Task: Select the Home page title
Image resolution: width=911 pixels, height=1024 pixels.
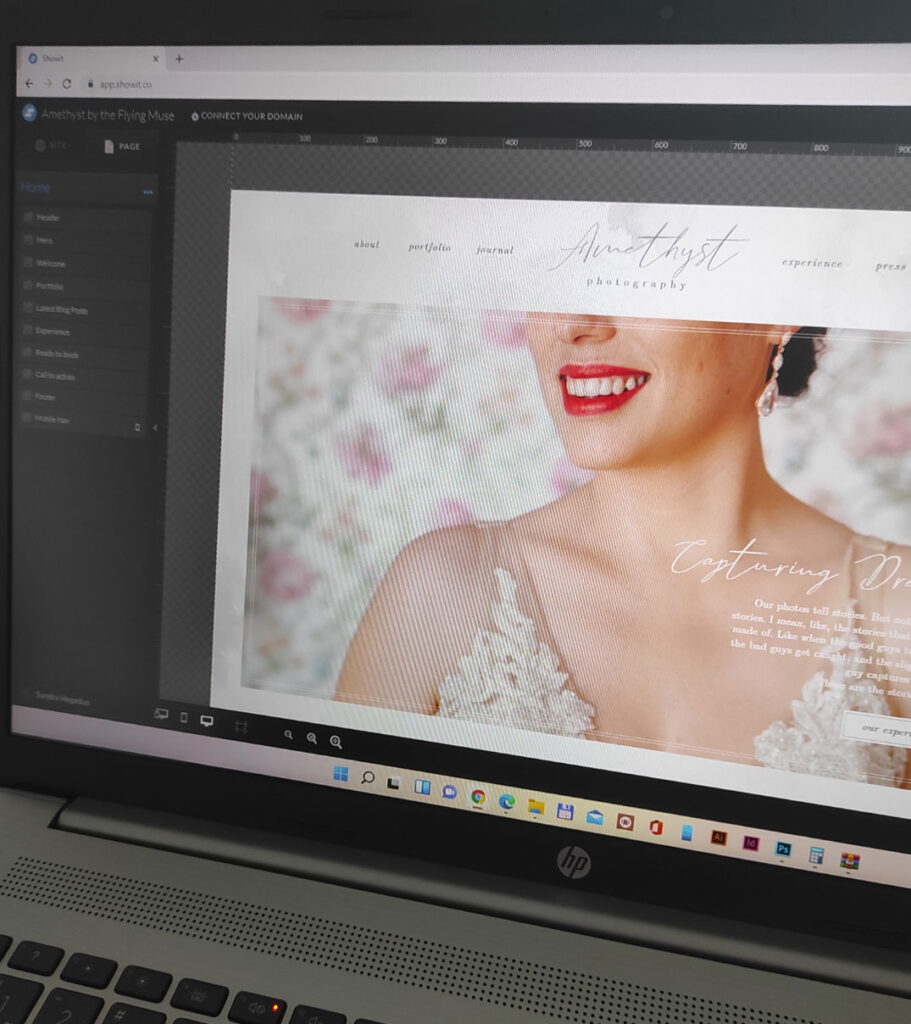Action: [x=35, y=188]
